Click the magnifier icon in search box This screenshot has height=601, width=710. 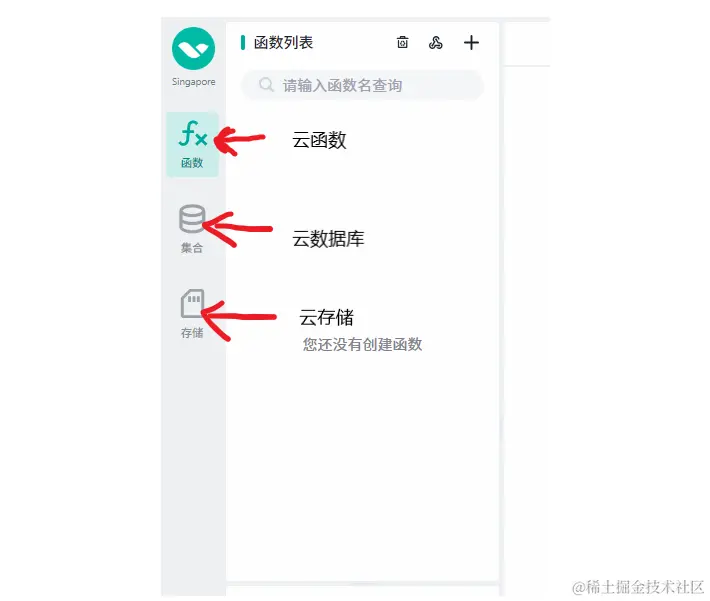tap(266, 85)
